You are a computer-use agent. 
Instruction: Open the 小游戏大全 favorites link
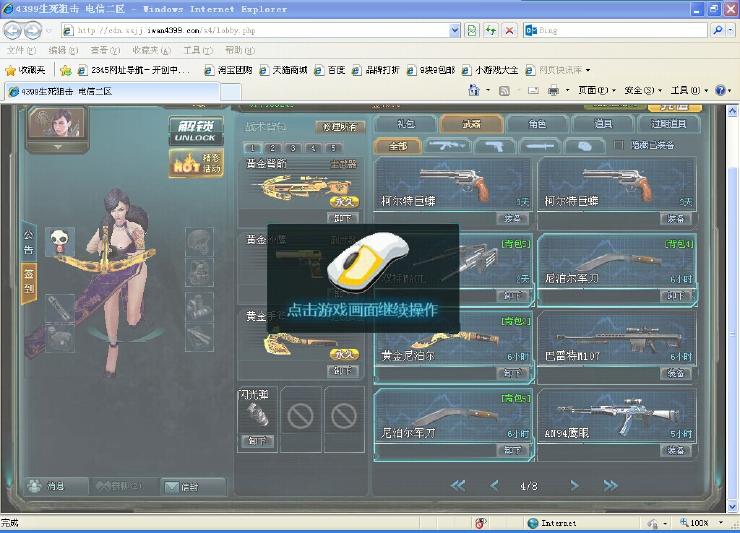tap(490, 70)
